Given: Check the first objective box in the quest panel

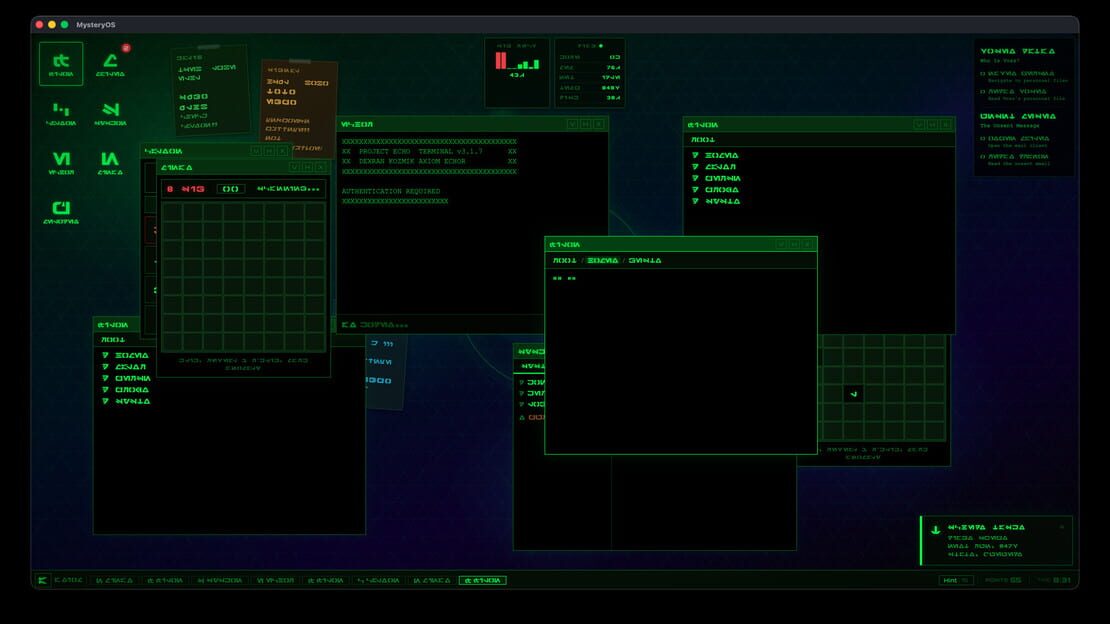Looking at the screenshot, I should [x=983, y=74].
